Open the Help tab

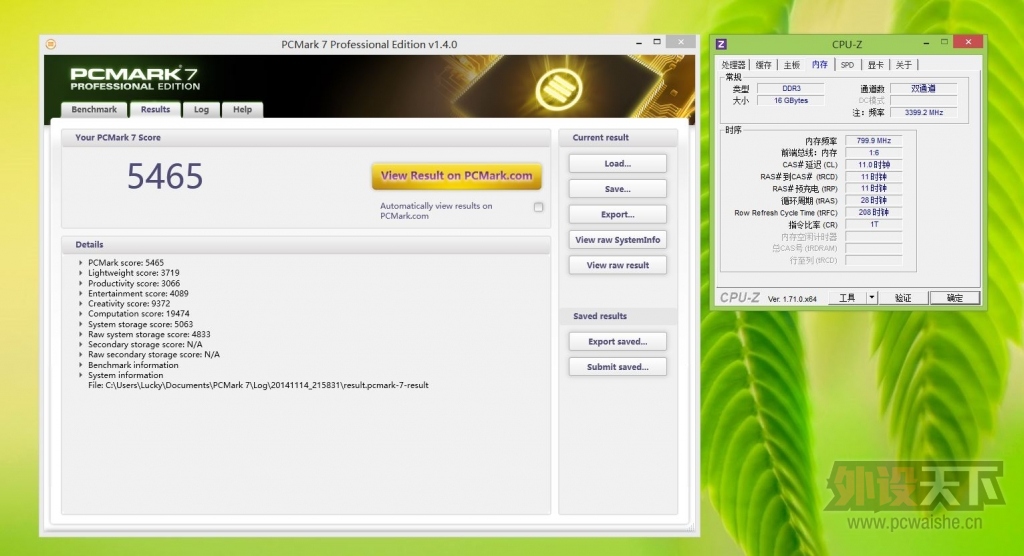tap(242, 110)
